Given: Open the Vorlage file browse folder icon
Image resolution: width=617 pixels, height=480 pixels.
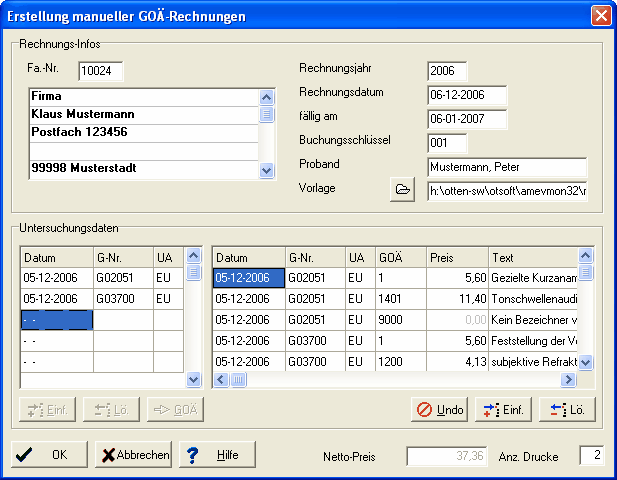Looking at the screenshot, I should click(402, 190).
